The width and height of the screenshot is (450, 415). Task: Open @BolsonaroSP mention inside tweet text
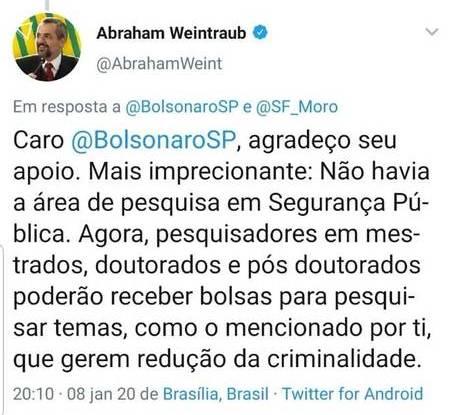pyautogui.click(x=154, y=140)
